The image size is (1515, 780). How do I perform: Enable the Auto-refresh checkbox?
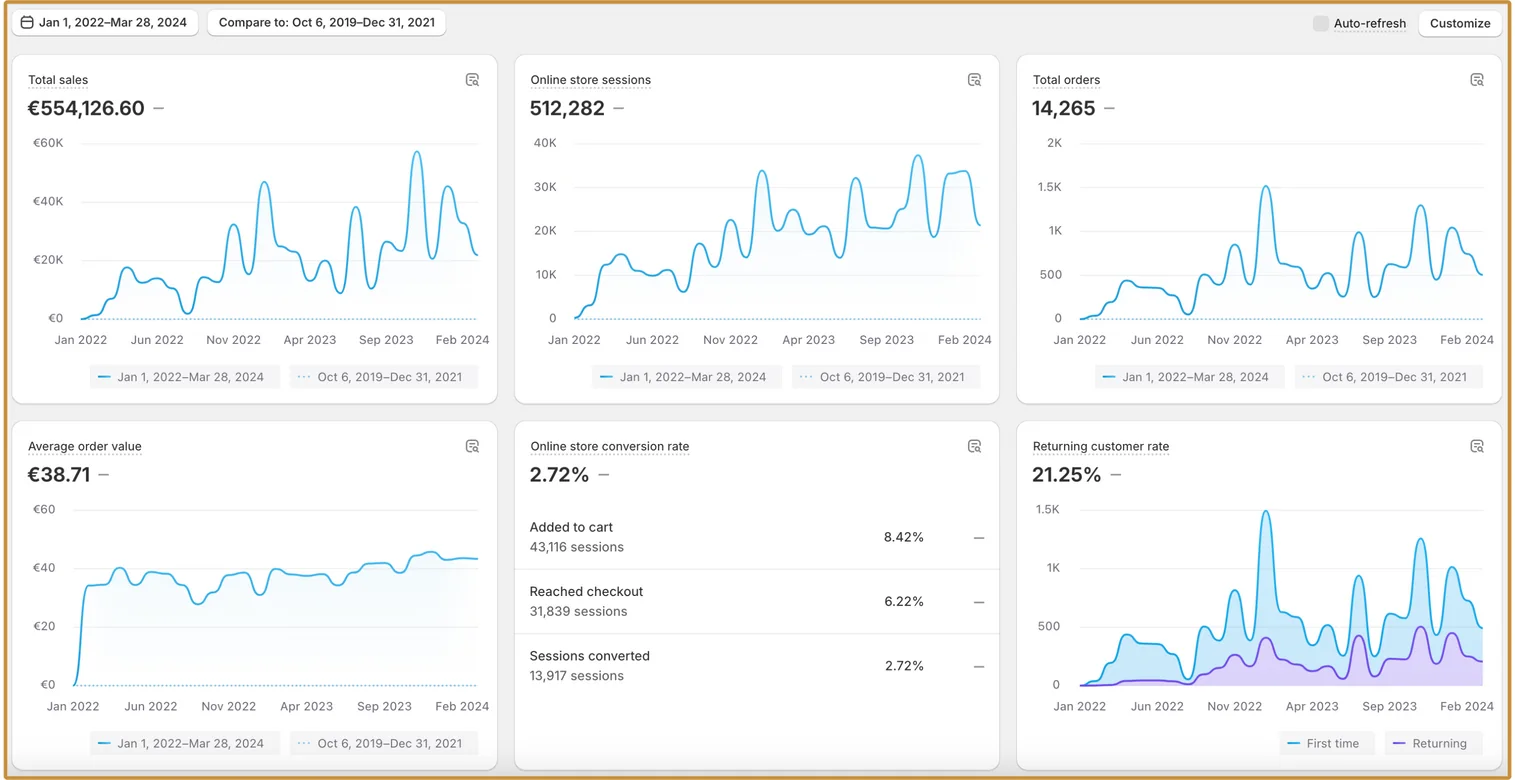point(1321,23)
